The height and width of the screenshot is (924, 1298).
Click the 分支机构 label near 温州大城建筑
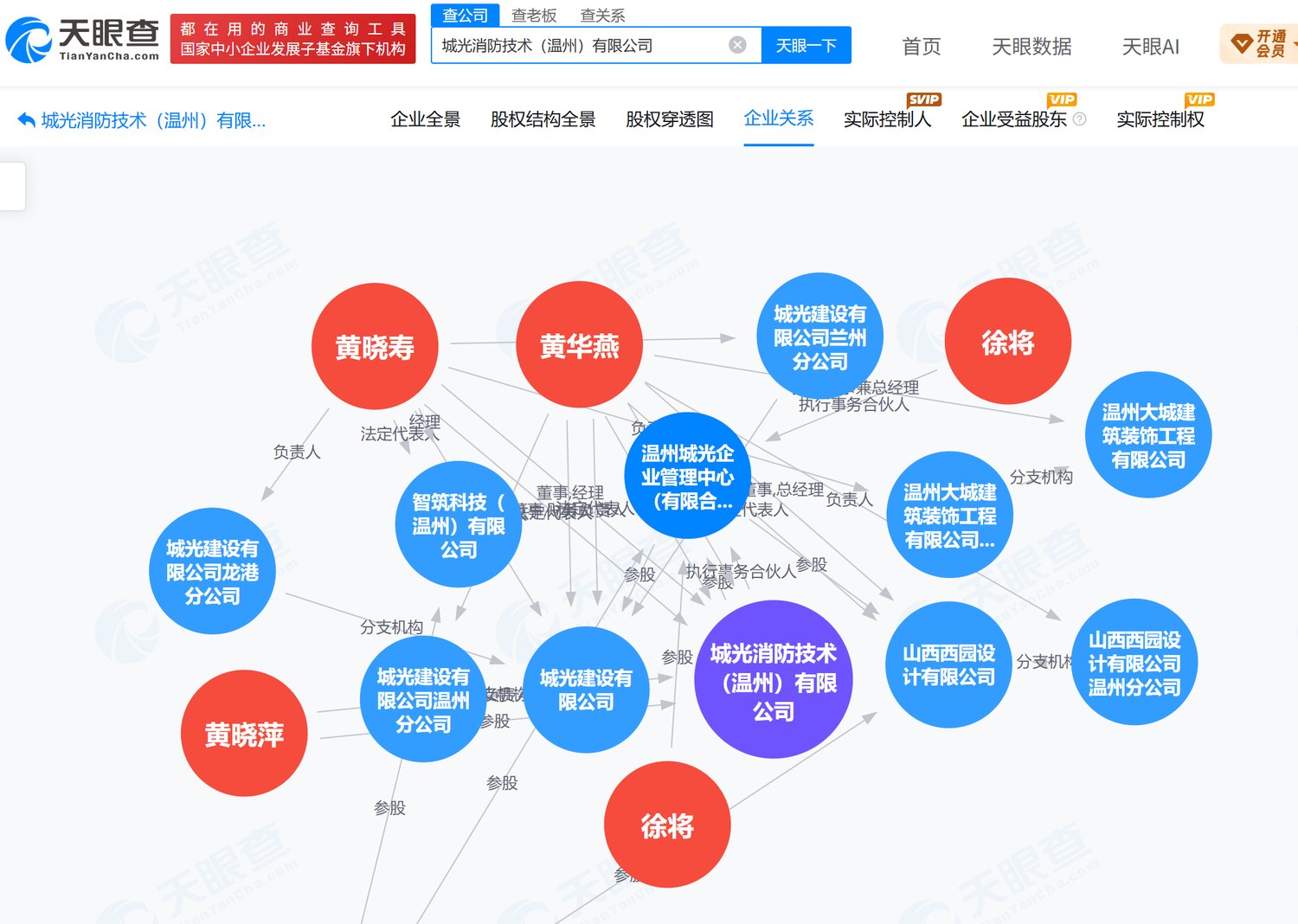(1041, 477)
